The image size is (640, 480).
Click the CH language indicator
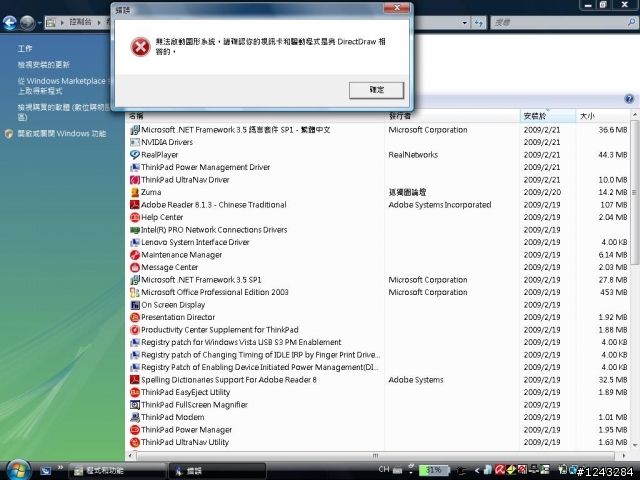(384, 469)
